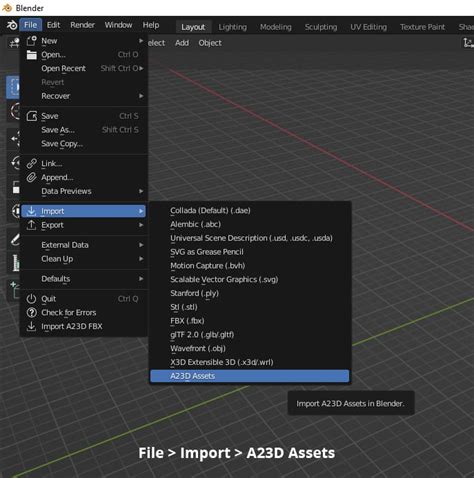
Task: Click the highlighted Import menu entry
Action: click(x=84, y=211)
